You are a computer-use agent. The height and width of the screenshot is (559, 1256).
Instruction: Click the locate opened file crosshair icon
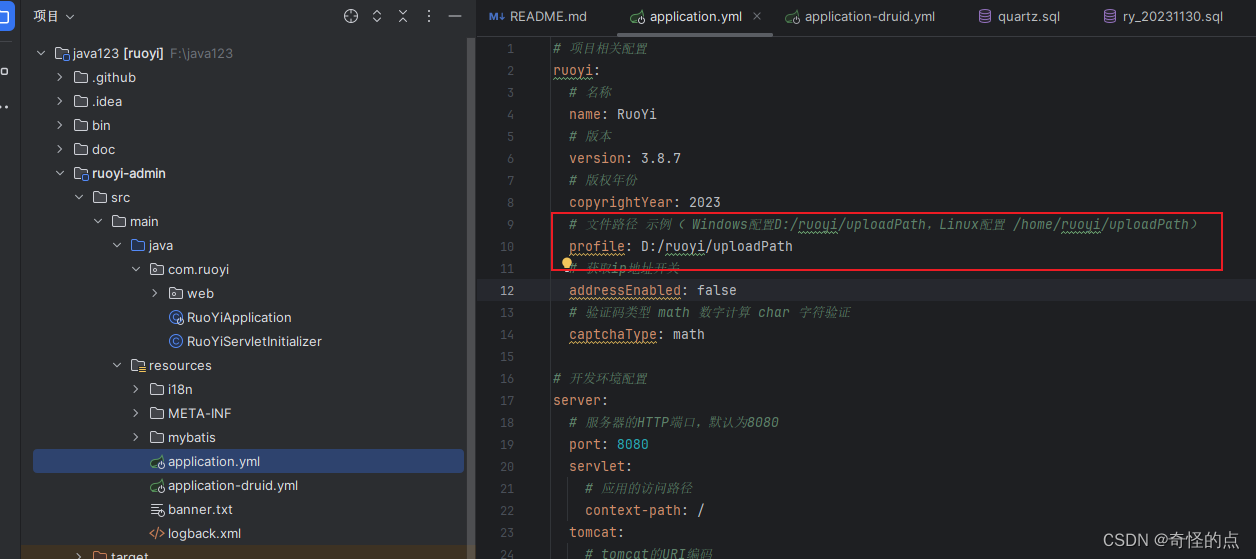[350, 16]
